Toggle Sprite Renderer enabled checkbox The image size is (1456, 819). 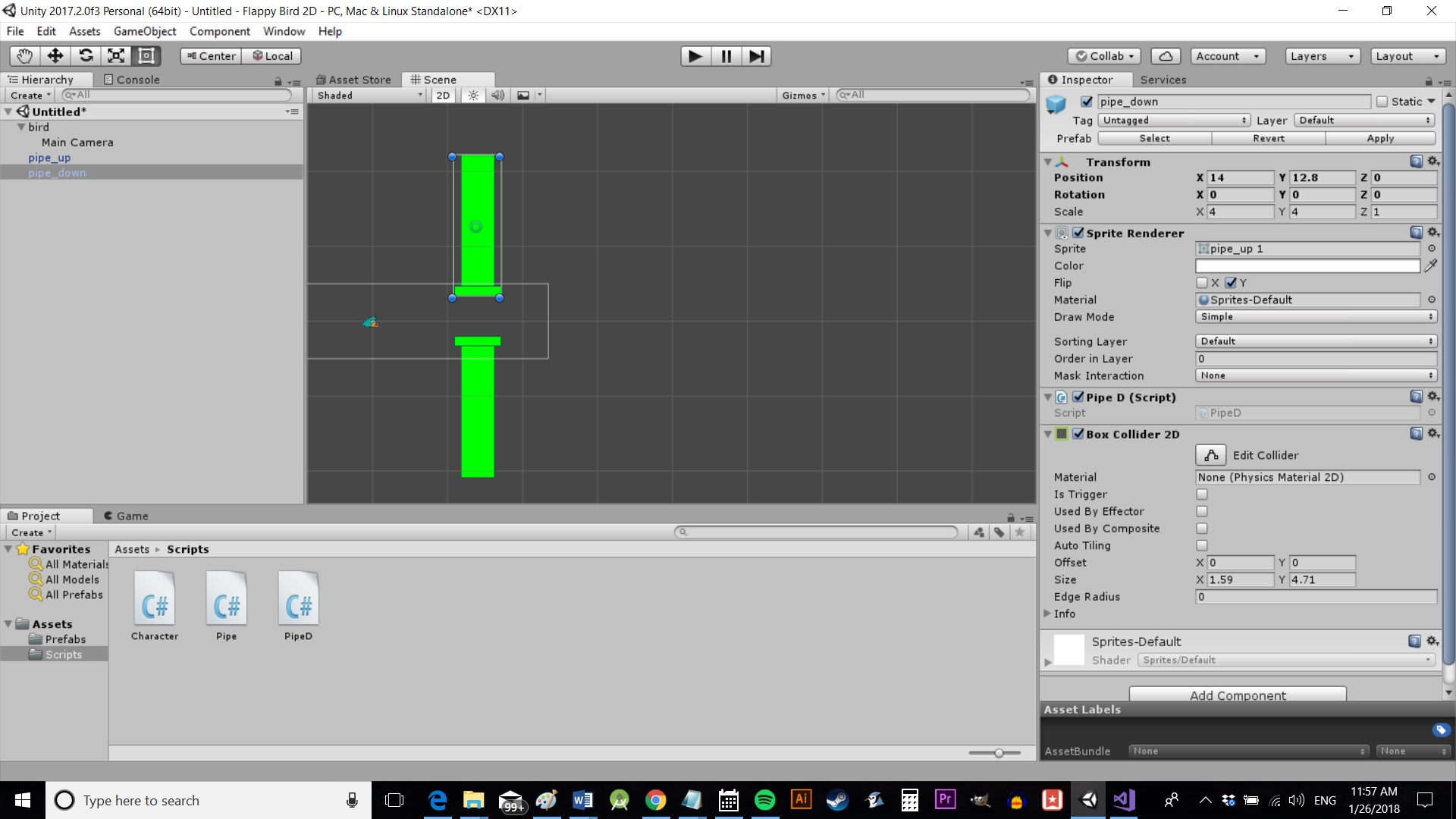1078,233
